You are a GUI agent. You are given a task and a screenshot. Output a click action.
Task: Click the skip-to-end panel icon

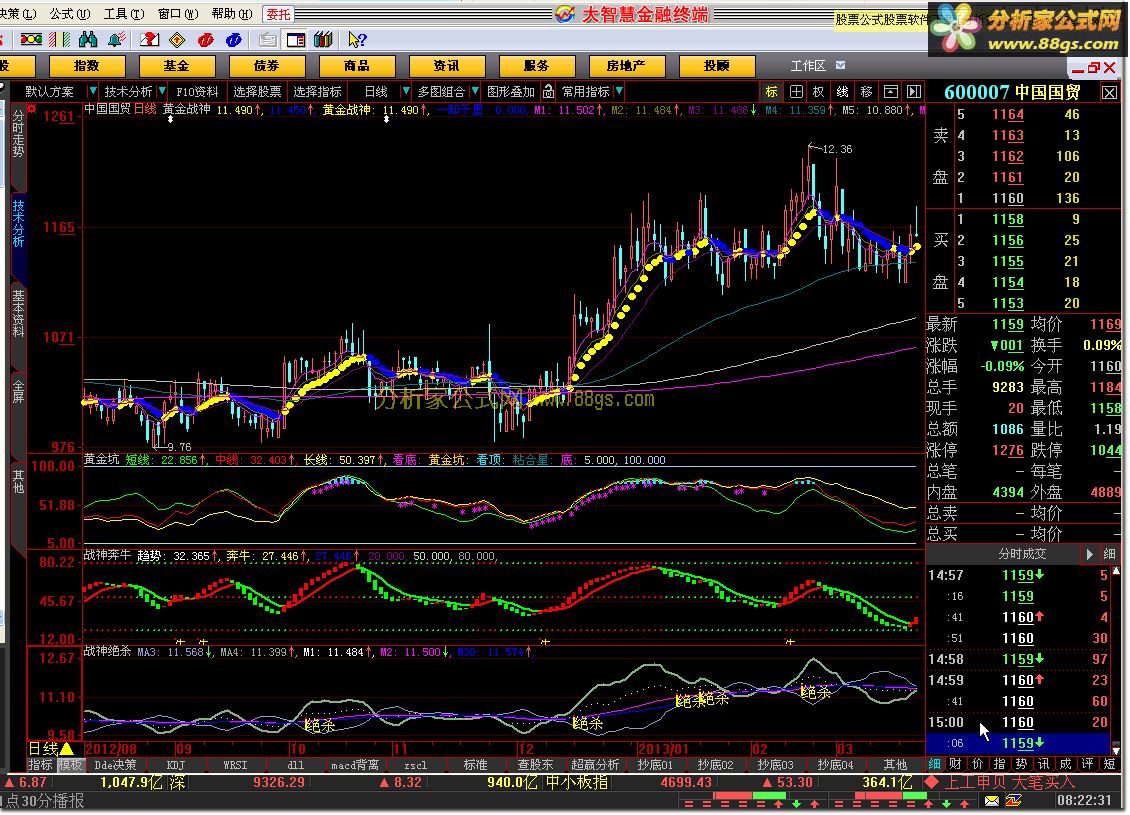point(914,92)
